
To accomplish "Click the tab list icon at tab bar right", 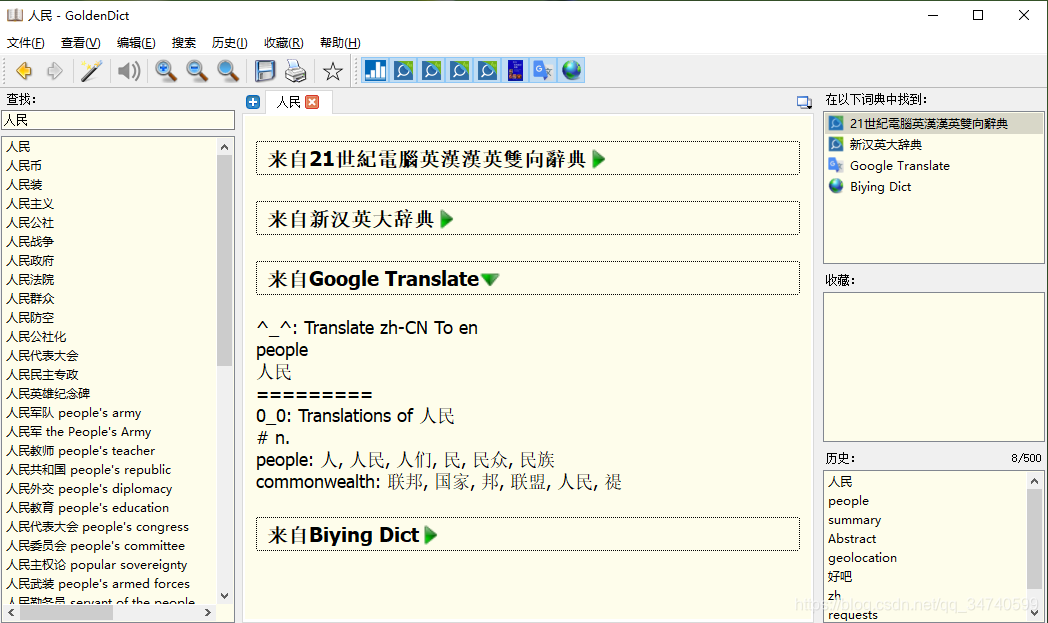I will 804,102.
